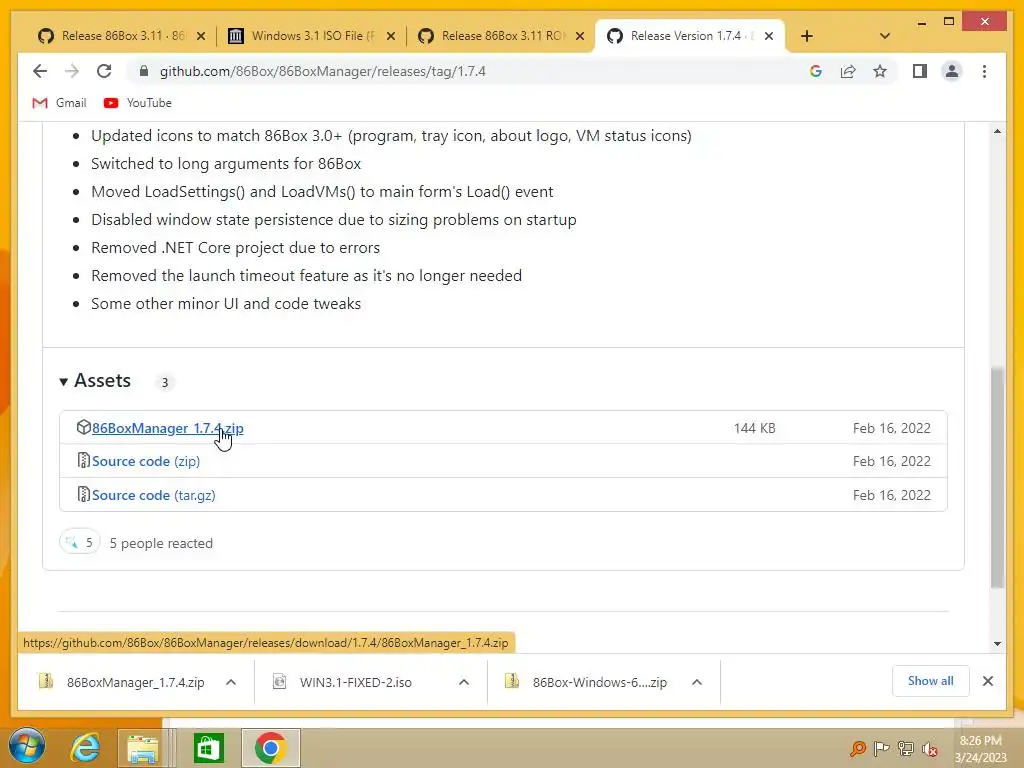The width and height of the screenshot is (1024, 768).
Task: Switch to Release 86Box 3.11 tab
Action: pos(122,36)
